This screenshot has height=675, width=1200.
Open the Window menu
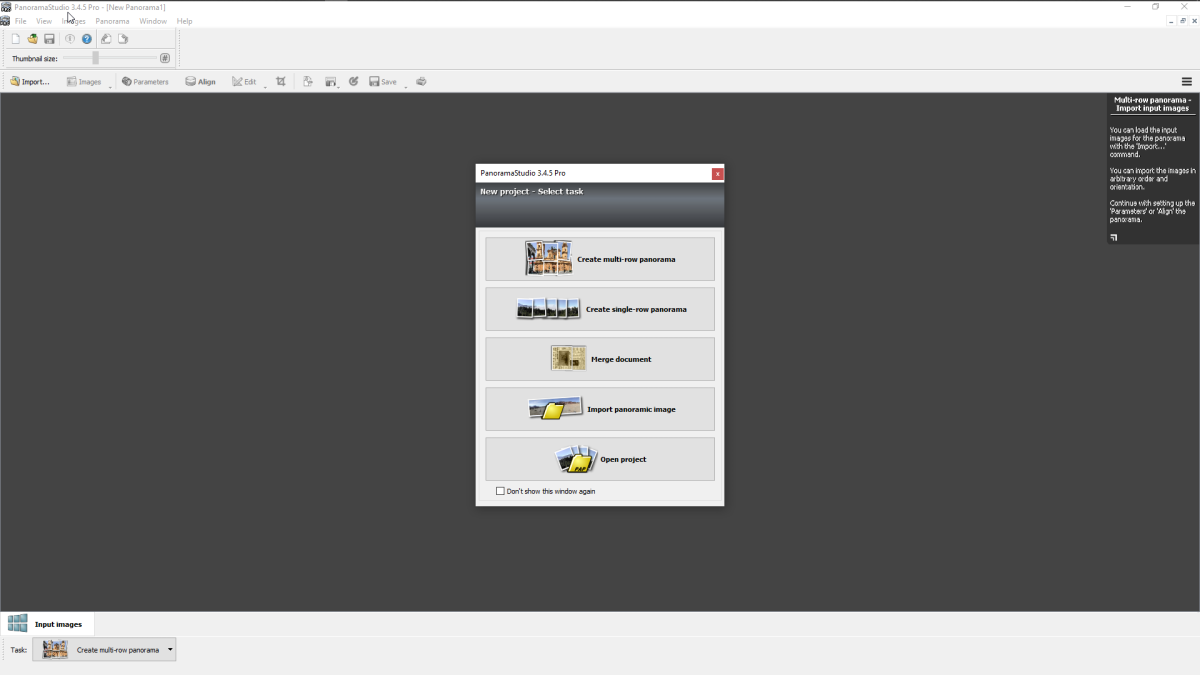click(153, 21)
